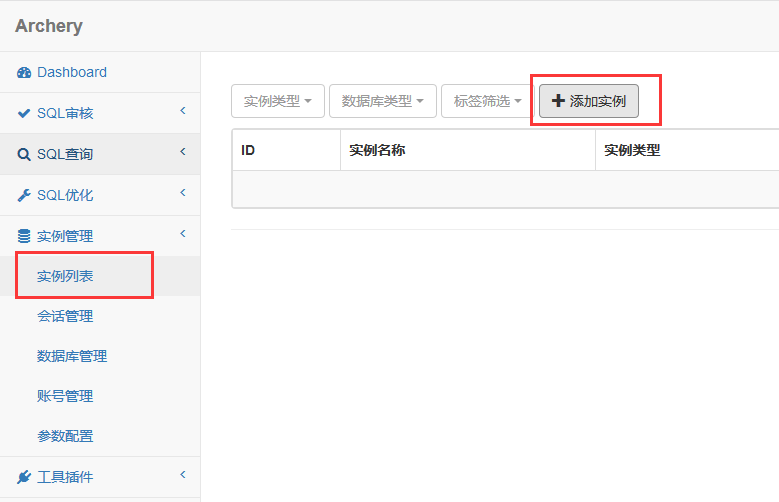Collapse the 实例管理 chevron arrow
The width and height of the screenshot is (779, 502).
[x=183, y=233]
